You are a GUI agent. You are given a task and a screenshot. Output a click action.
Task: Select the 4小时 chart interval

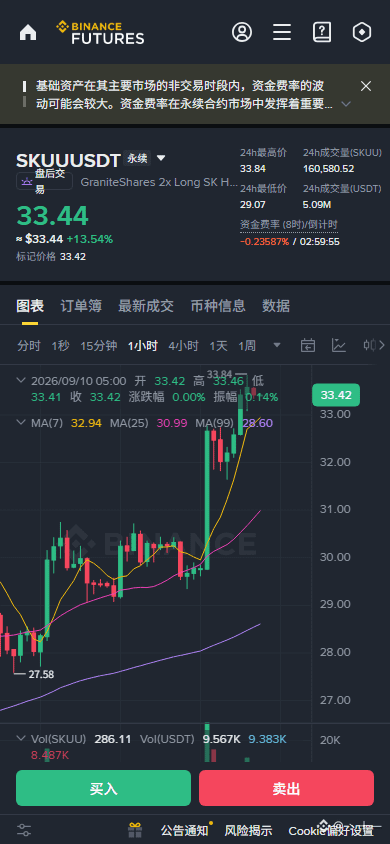[x=183, y=346]
